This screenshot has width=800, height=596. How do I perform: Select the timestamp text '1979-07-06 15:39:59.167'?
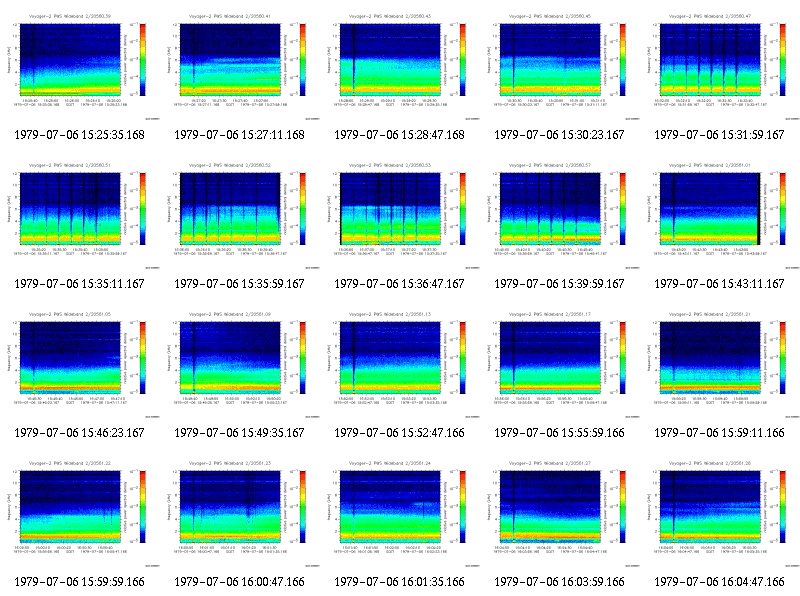pyautogui.click(x=559, y=284)
